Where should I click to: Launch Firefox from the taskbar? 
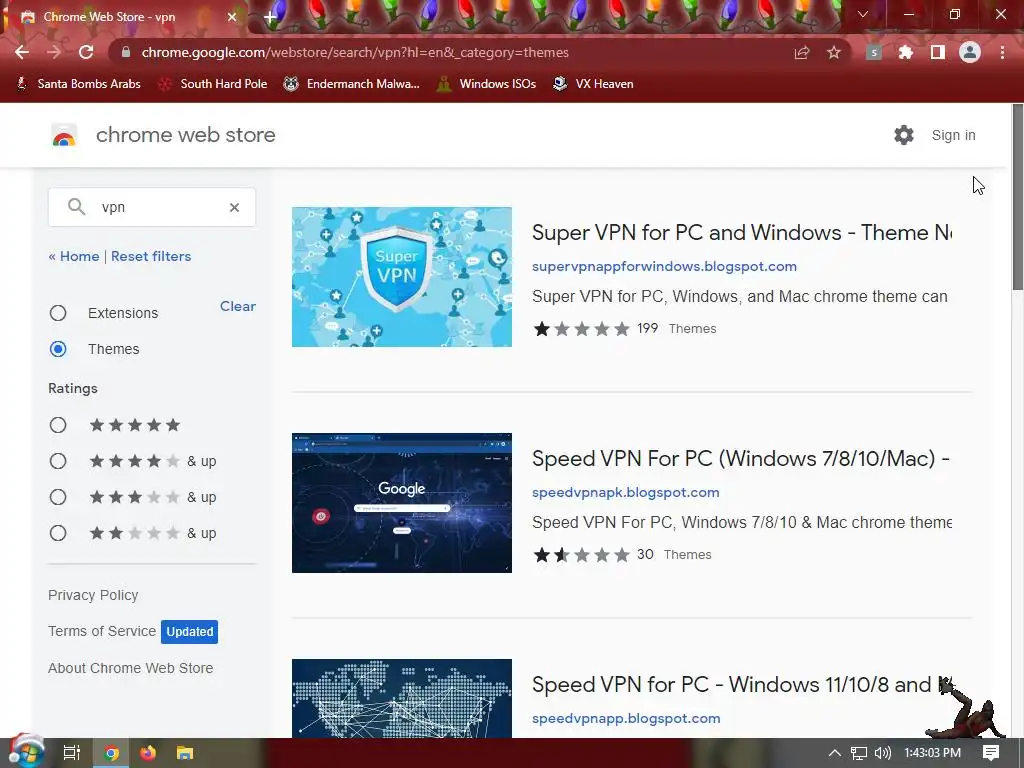[148, 753]
